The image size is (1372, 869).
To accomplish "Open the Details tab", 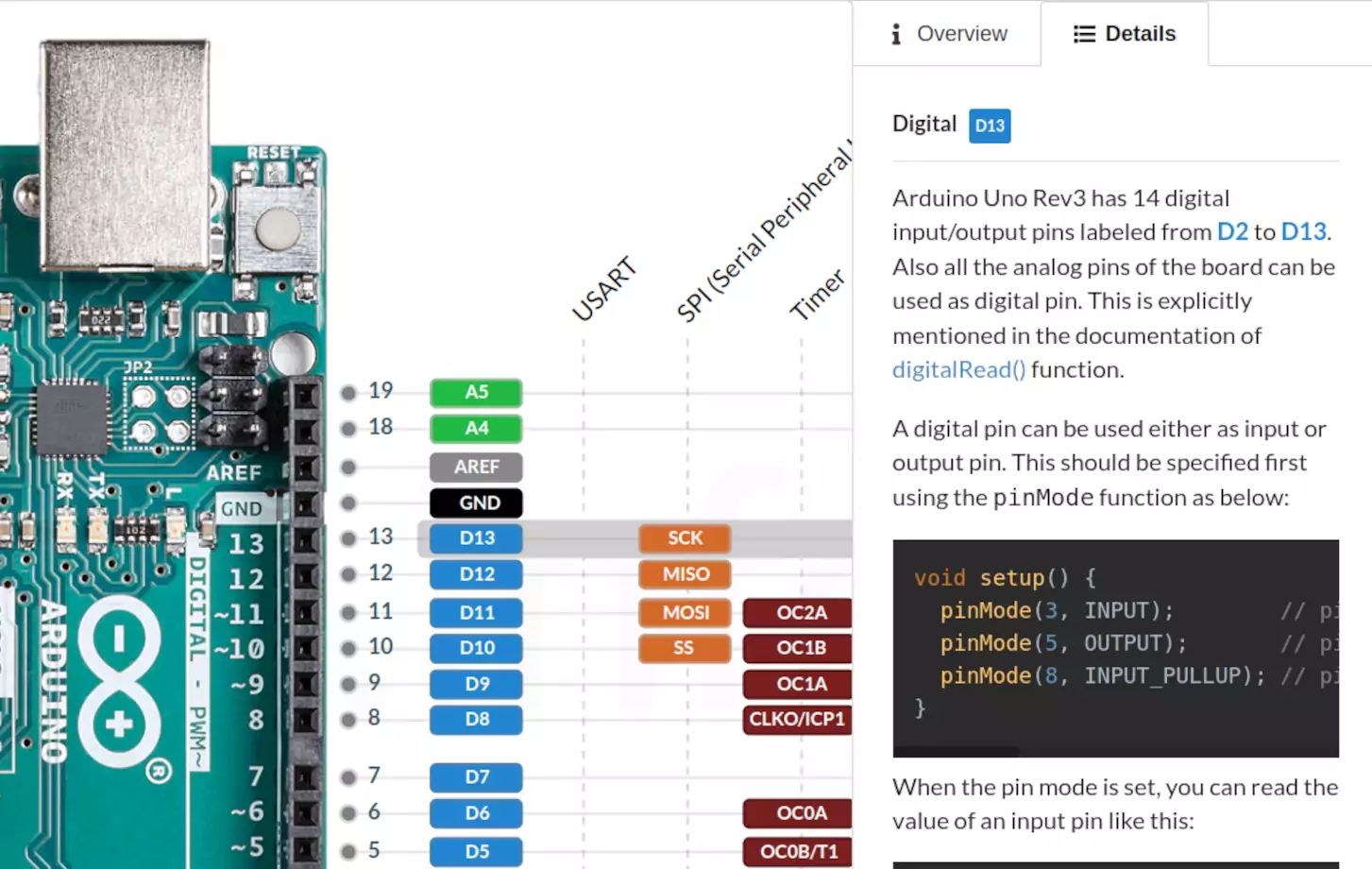I will click(x=1141, y=33).
